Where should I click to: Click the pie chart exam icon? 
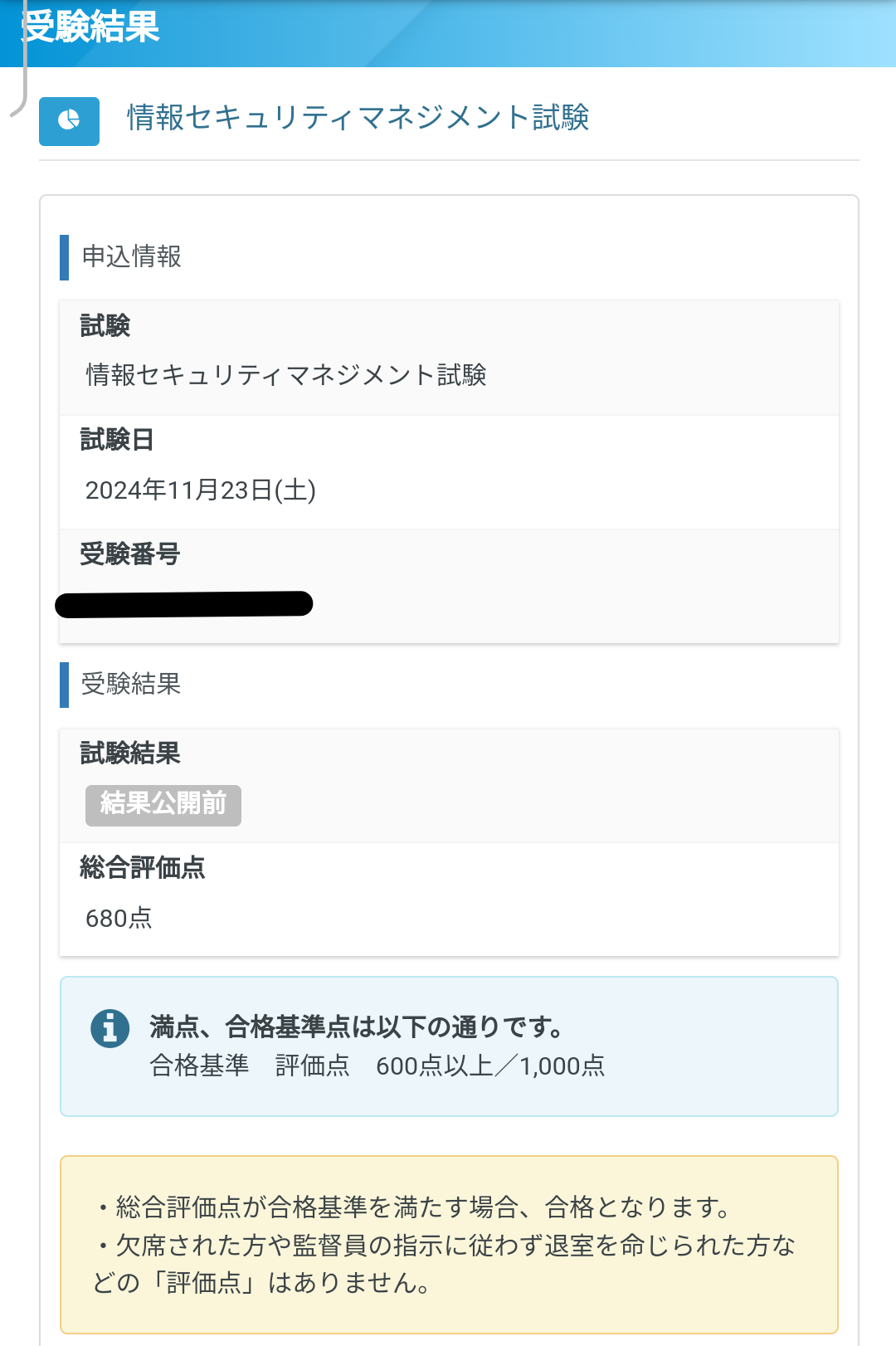pos(69,120)
